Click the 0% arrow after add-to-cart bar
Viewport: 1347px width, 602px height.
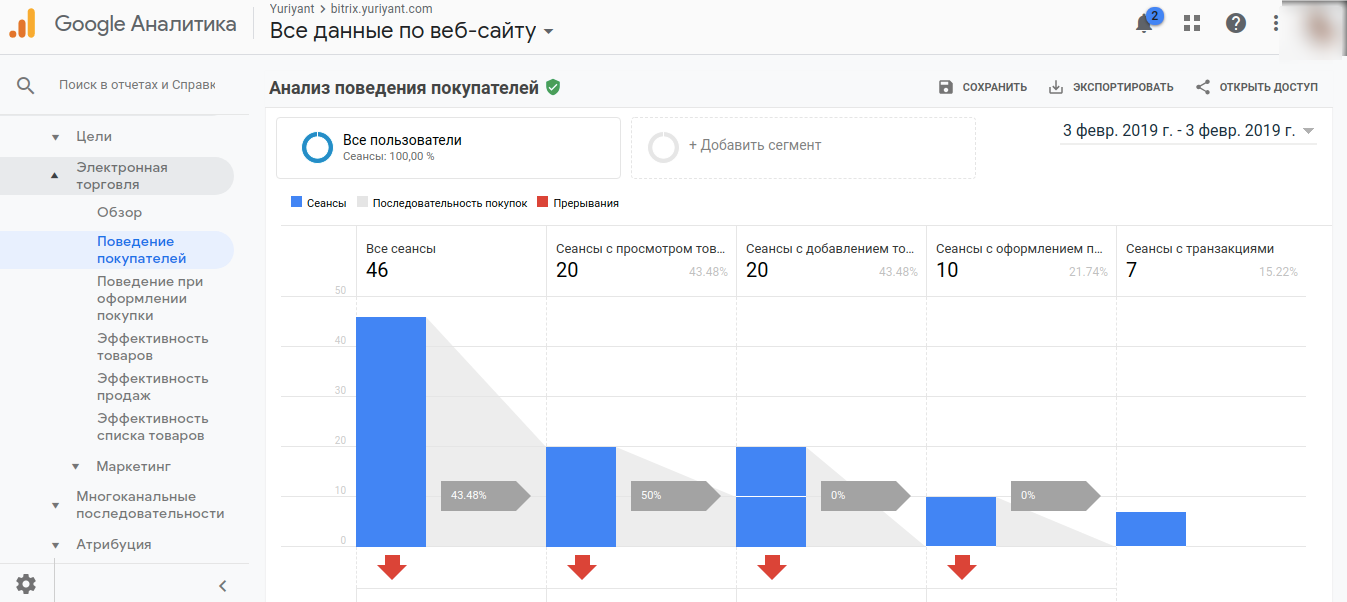pyautogui.click(x=866, y=495)
